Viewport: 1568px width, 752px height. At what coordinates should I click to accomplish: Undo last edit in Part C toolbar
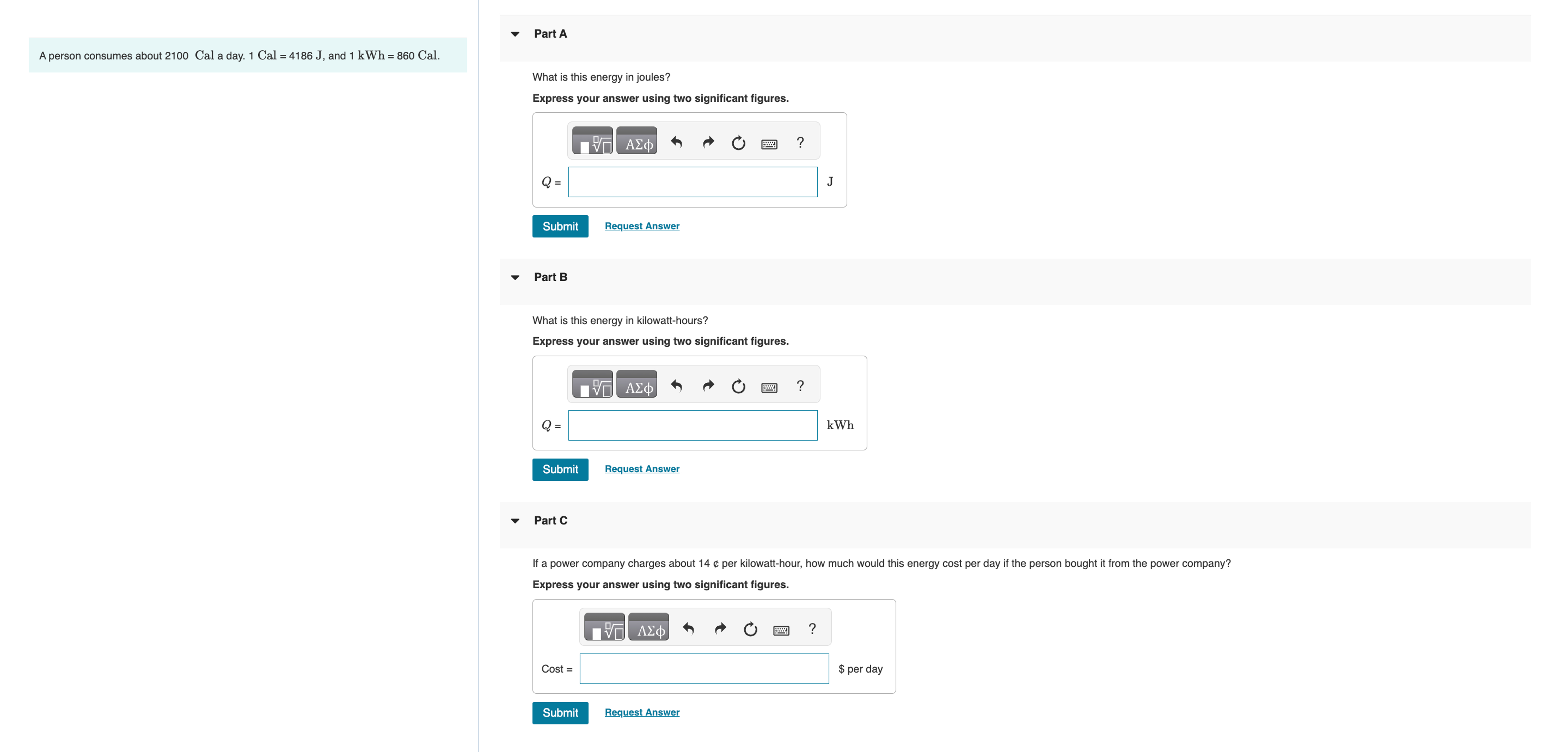[x=688, y=629]
